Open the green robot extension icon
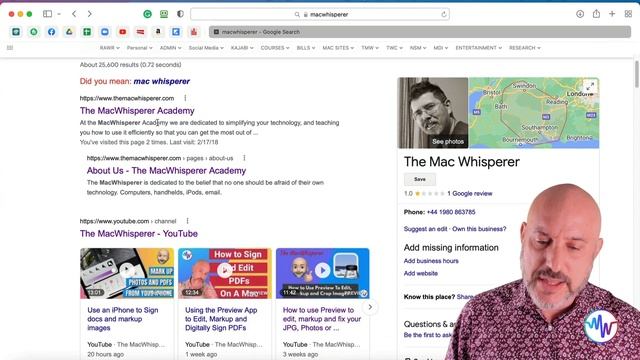Screen dimensions: 640x360 (164, 14)
